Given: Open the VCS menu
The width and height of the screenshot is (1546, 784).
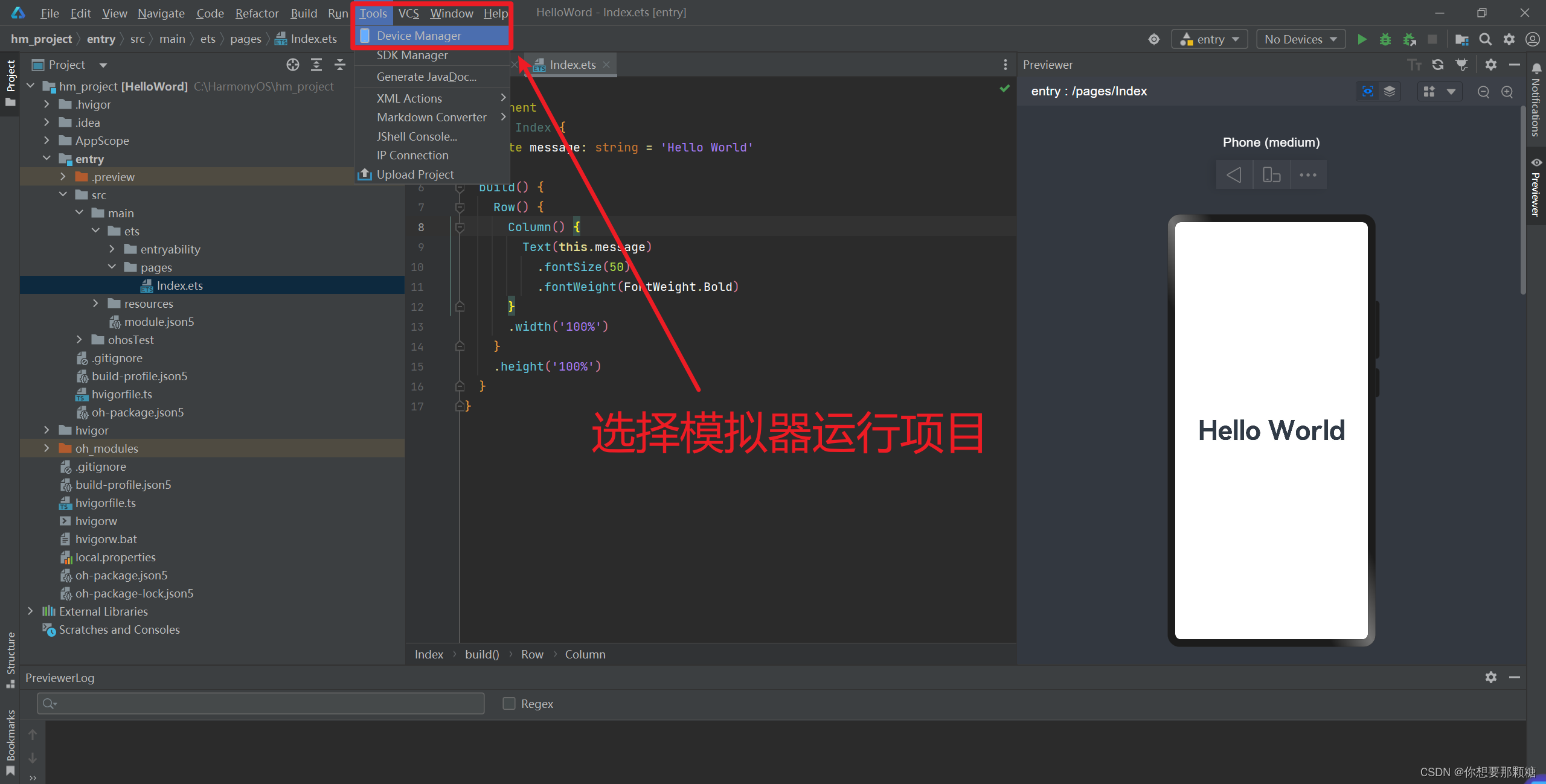Looking at the screenshot, I should click(408, 13).
